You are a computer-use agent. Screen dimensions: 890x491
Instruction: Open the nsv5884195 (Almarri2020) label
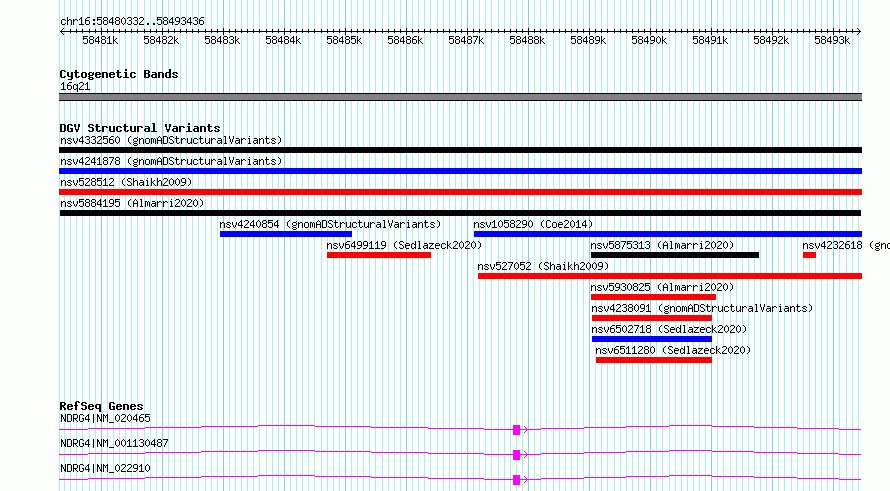(x=132, y=203)
